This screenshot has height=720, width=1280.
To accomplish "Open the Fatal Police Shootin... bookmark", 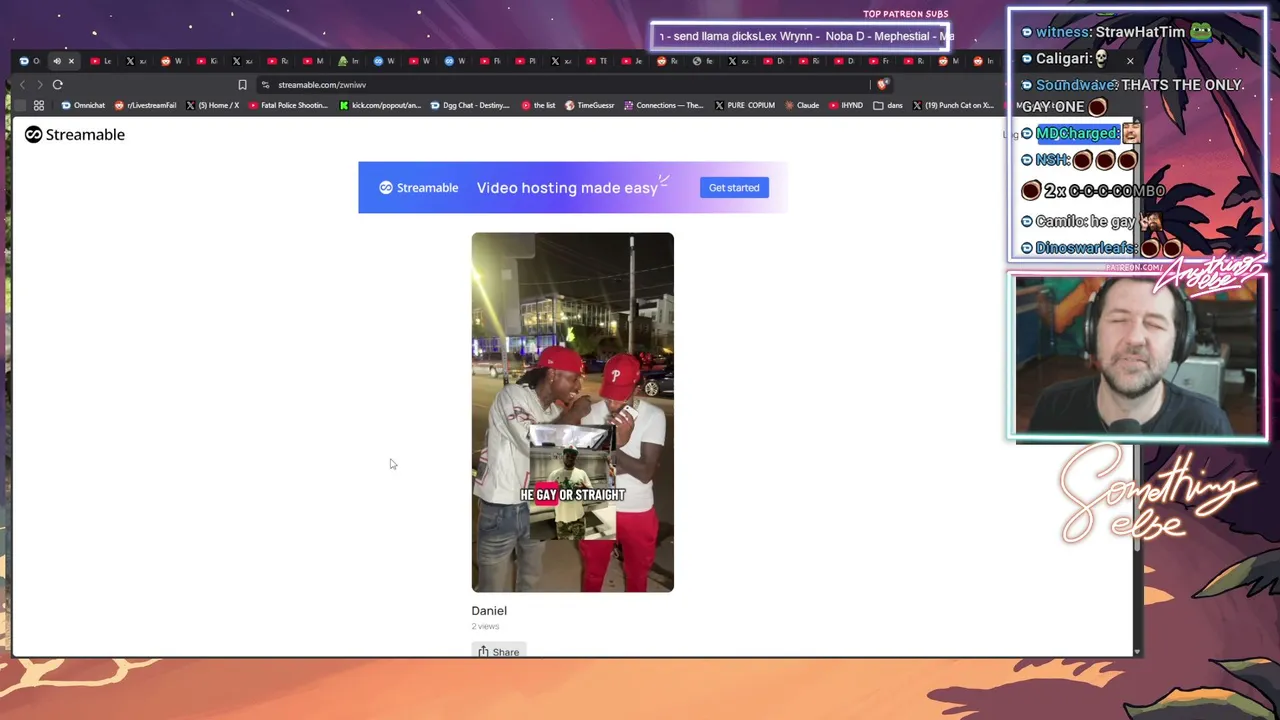I will 288,105.
